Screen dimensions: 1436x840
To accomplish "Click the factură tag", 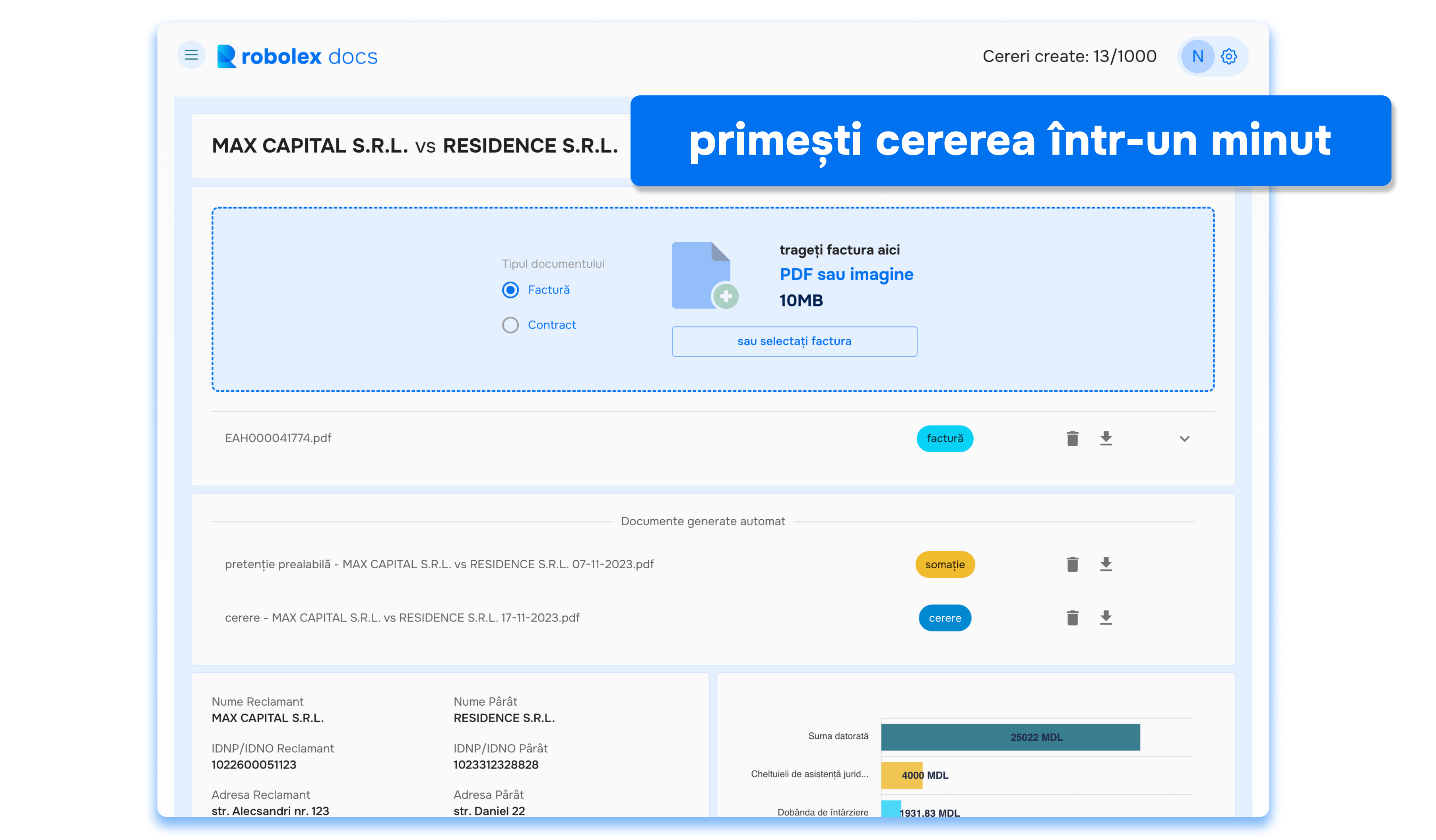I will click(945, 439).
